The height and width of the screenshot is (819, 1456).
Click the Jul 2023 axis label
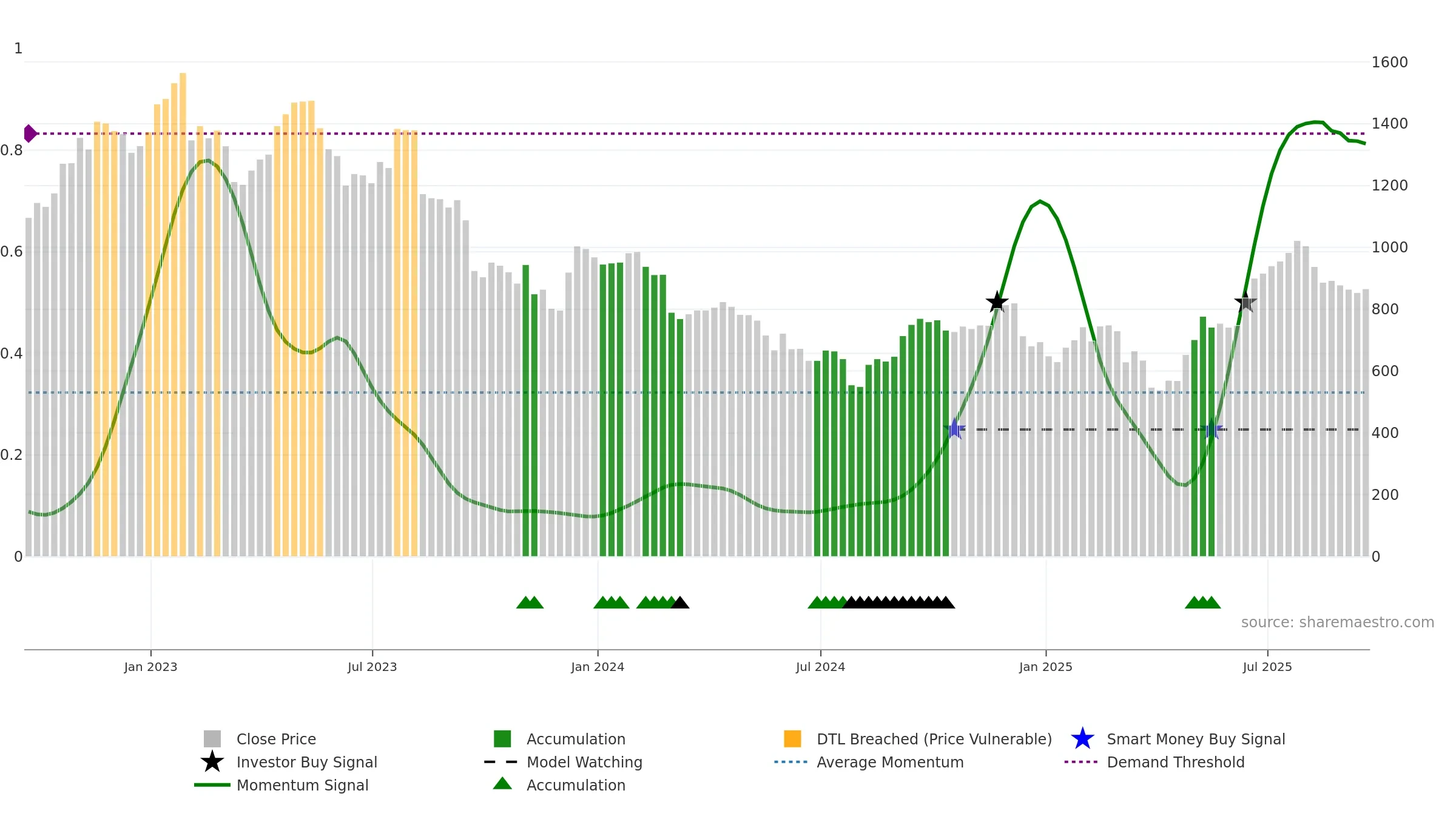tap(372, 667)
